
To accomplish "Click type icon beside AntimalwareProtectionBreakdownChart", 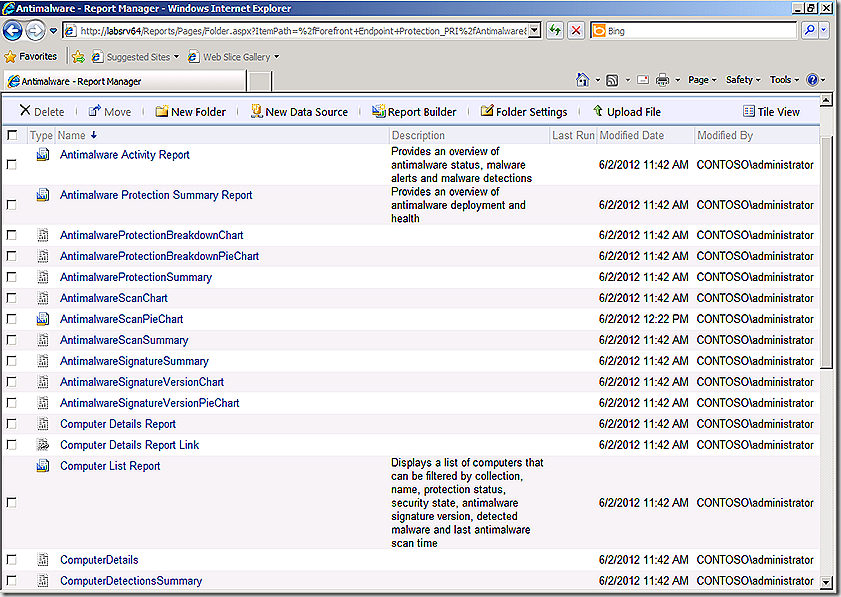I will point(43,235).
